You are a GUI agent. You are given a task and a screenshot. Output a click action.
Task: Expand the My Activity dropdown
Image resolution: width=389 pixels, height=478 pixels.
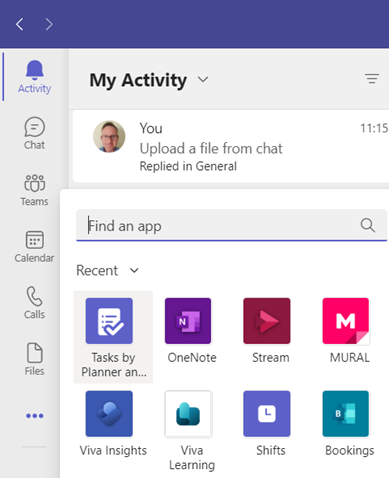pos(203,80)
